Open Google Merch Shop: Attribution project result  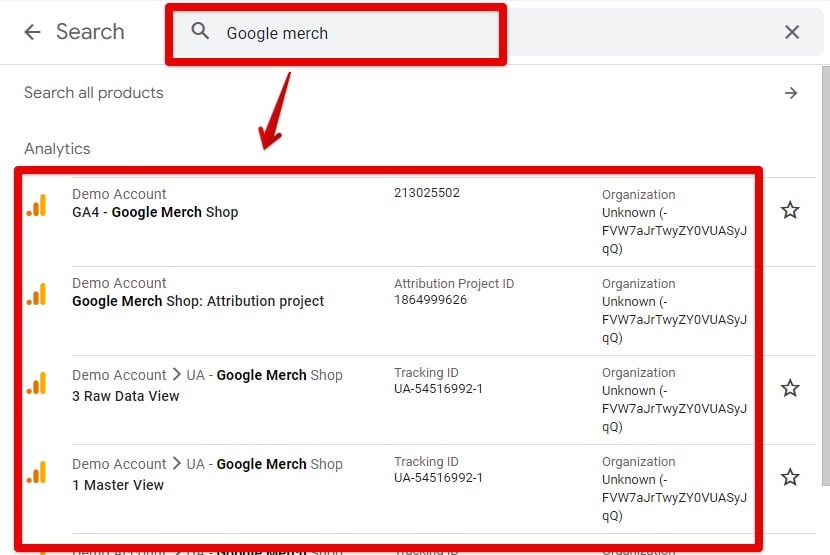coord(198,301)
